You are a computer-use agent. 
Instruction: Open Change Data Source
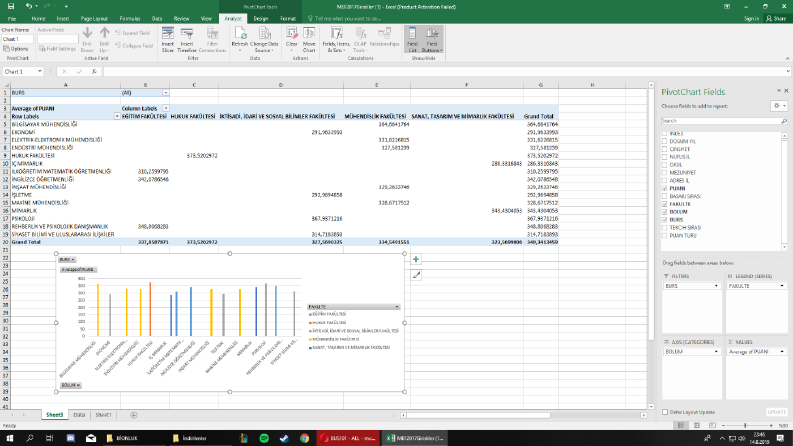(x=264, y=40)
